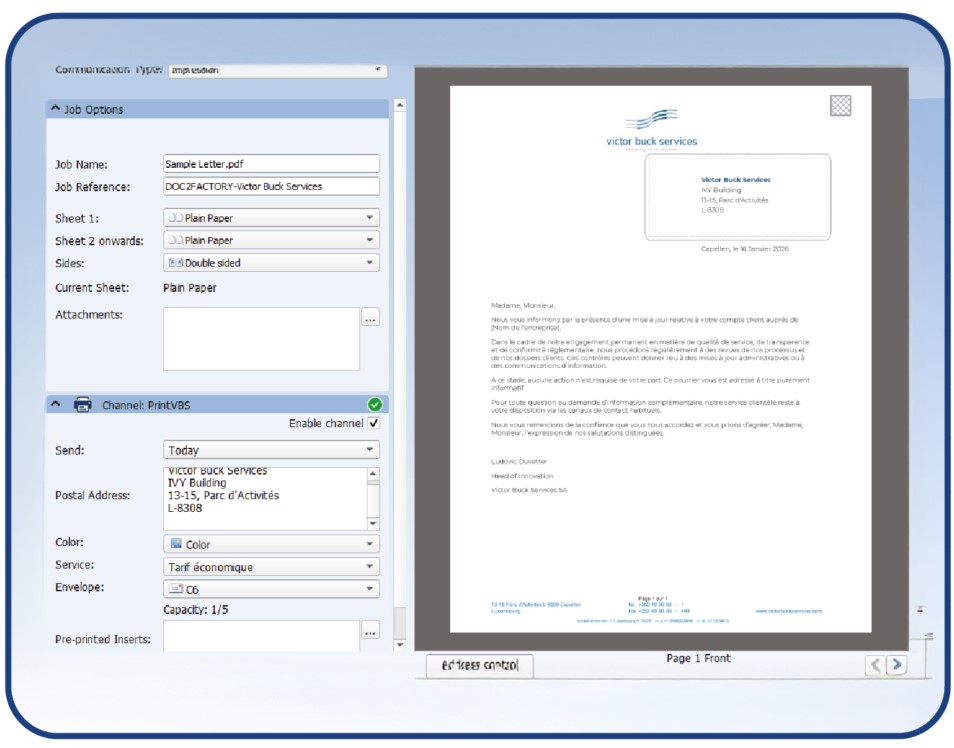Click the Victor Buck Services logo in preview
The width and height of the screenshot is (954, 748).
(x=651, y=128)
